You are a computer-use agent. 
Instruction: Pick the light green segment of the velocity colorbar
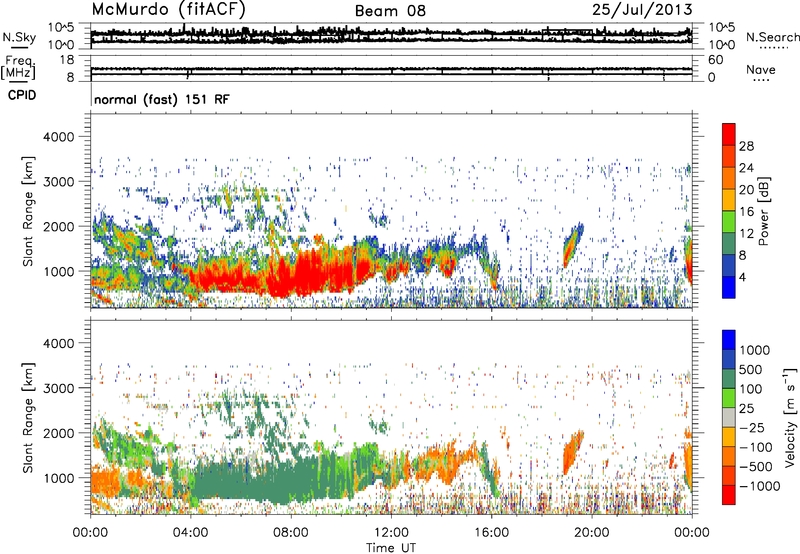tap(729, 398)
